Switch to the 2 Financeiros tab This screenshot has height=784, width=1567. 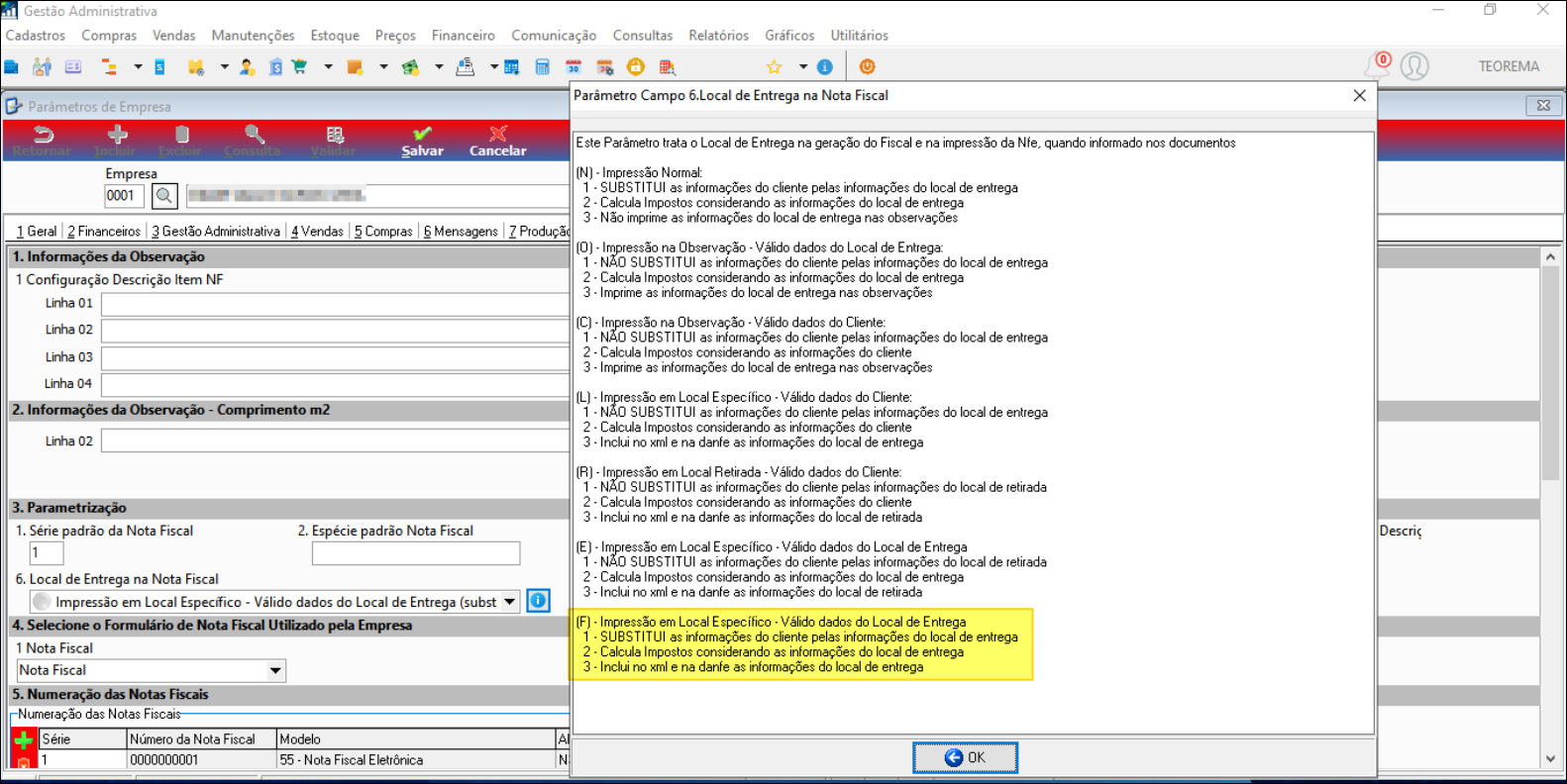104,231
